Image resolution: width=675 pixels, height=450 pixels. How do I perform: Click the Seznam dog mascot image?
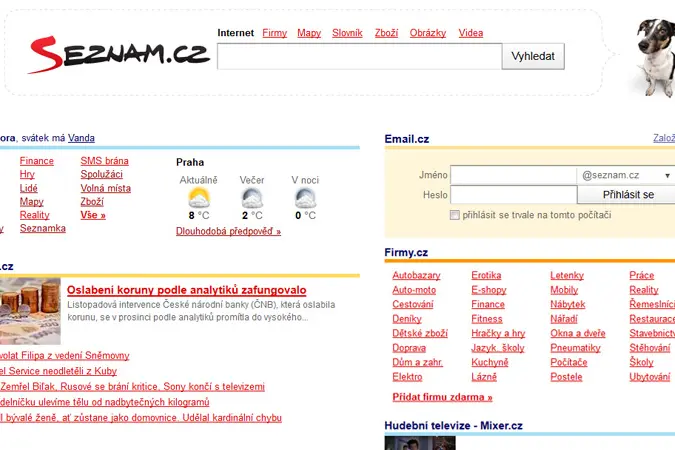pyautogui.click(x=655, y=57)
